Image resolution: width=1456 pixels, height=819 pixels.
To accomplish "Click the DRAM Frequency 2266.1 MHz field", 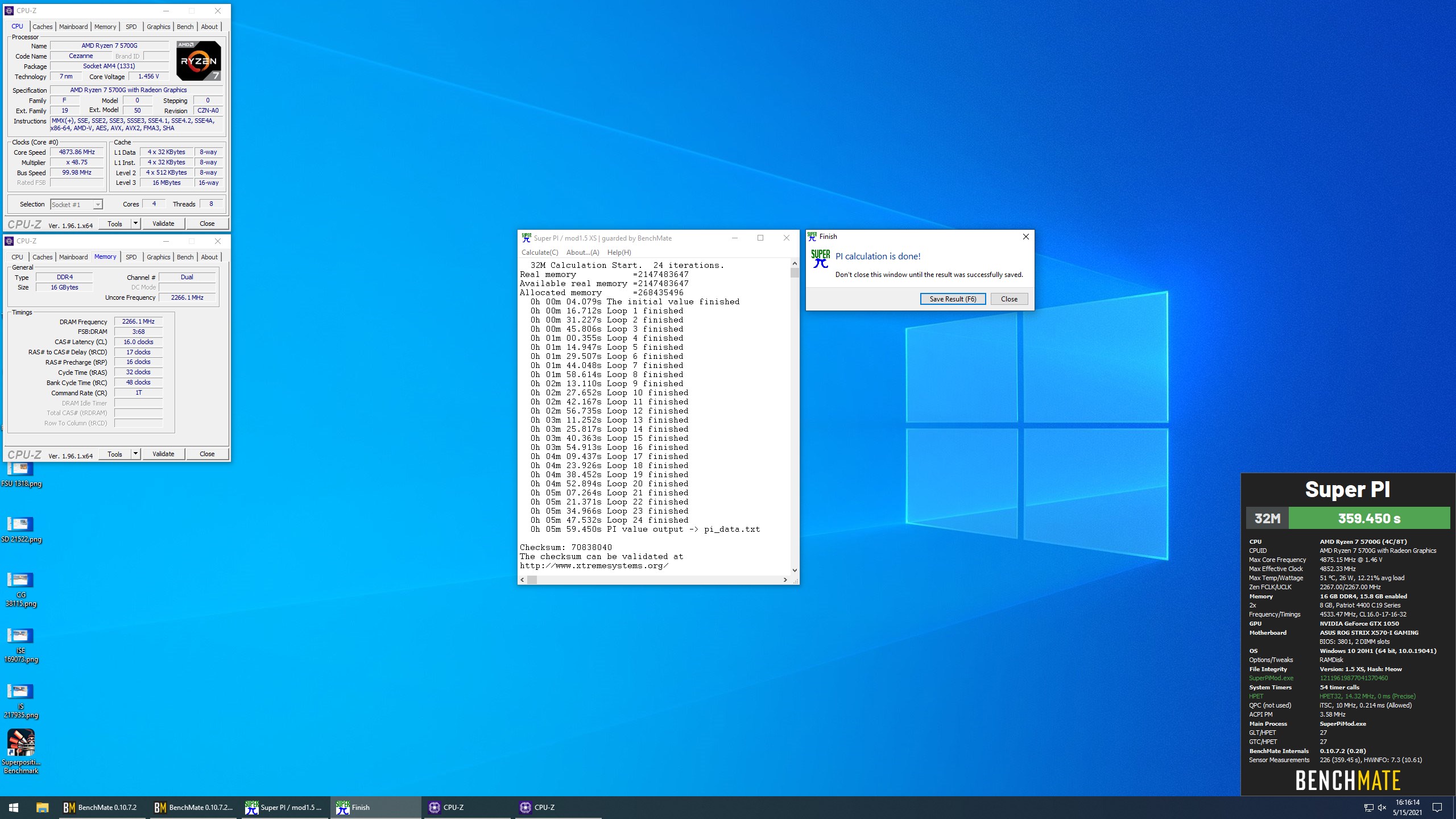I will (138, 321).
